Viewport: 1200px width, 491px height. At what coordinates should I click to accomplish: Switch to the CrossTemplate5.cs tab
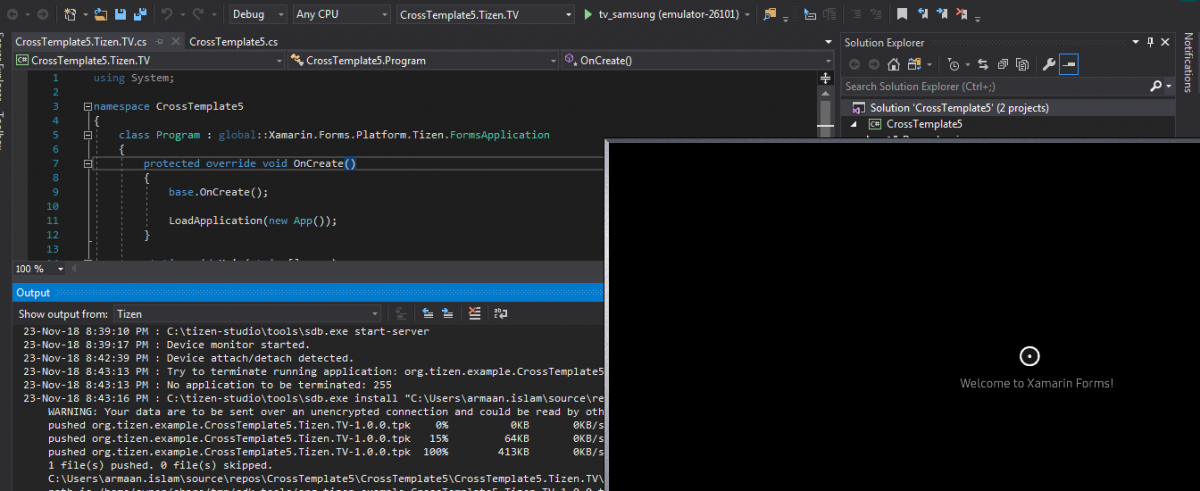[232, 41]
